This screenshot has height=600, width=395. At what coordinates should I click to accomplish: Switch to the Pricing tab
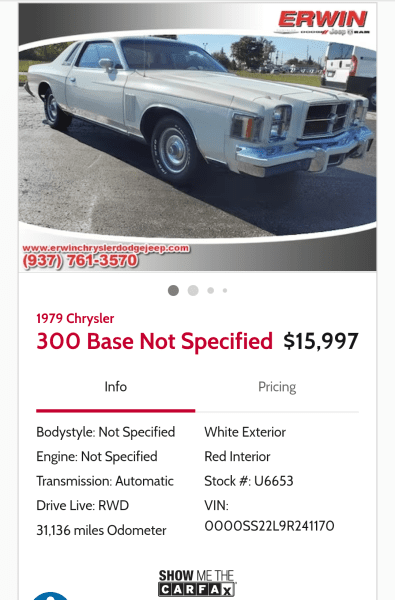[x=277, y=387]
